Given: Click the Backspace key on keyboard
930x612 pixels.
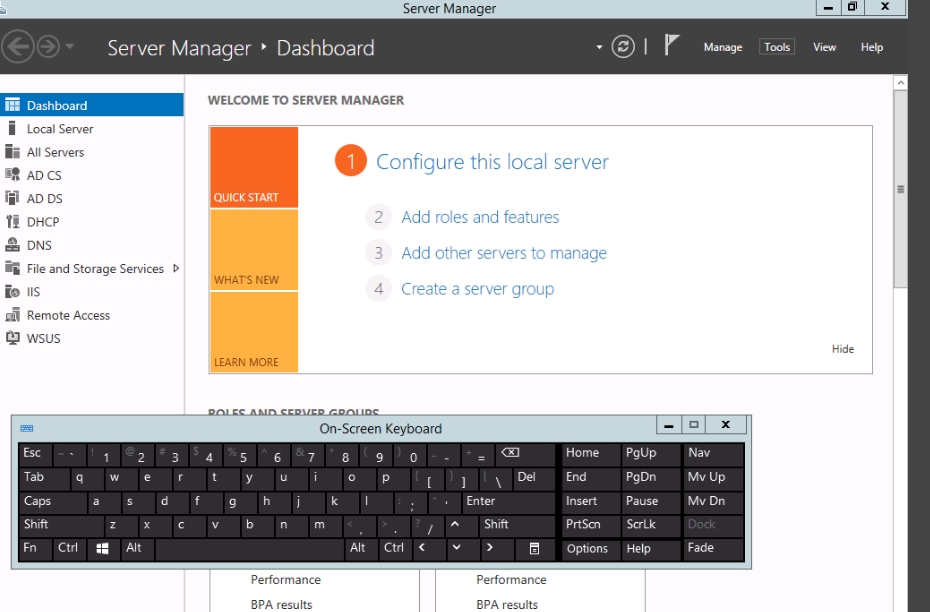Looking at the screenshot, I should [526, 454].
